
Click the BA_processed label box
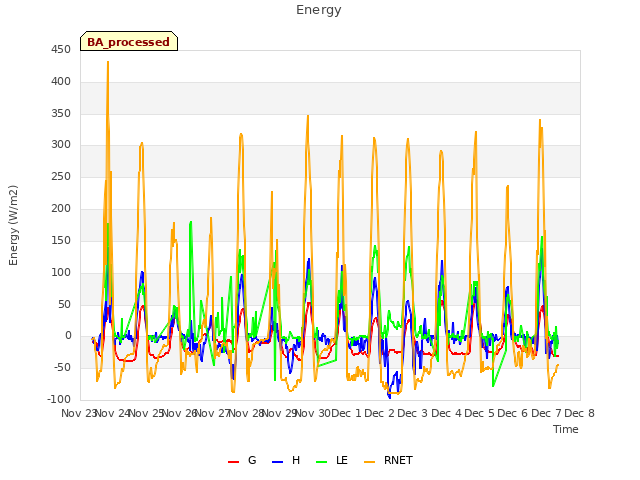click(129, 41)
